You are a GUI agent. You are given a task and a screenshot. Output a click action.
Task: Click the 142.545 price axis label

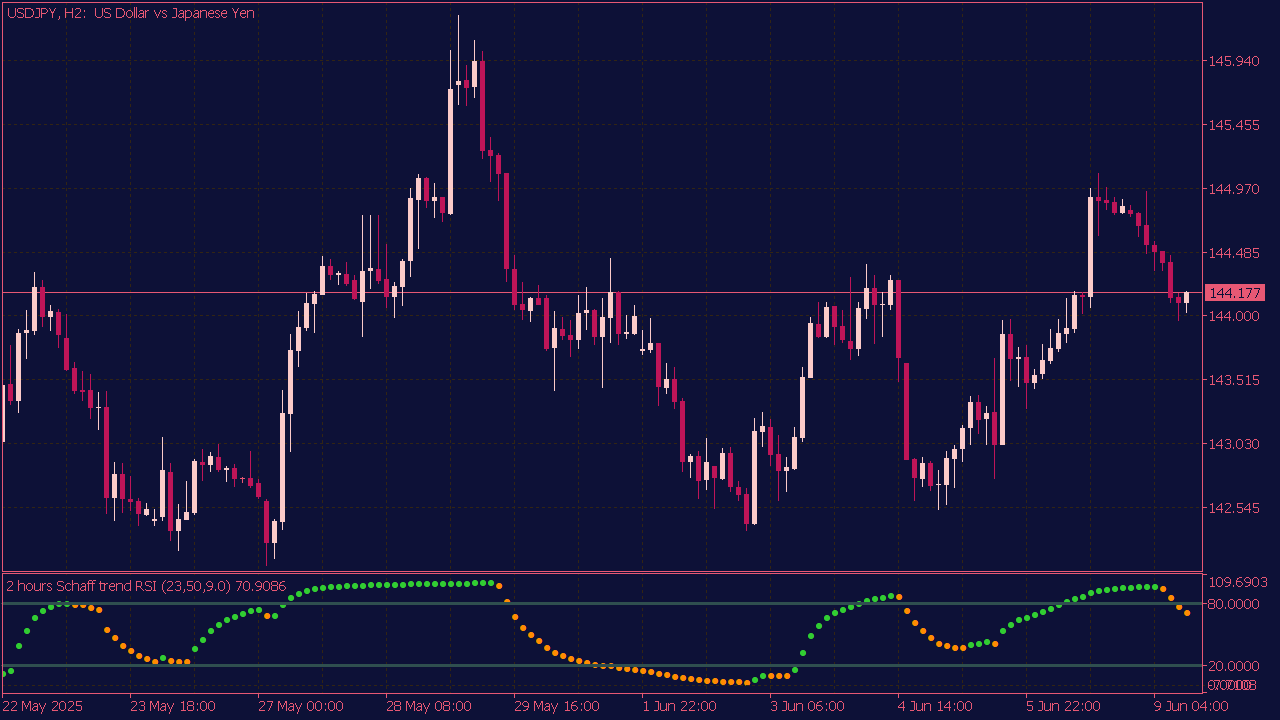(x=1234, y=508)
